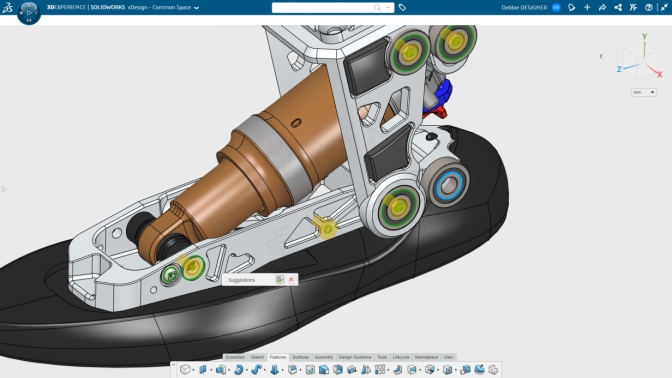Viewport: 672px width, 378px height.
Task: Expand the search field options arrow
Action: (388, 7)
